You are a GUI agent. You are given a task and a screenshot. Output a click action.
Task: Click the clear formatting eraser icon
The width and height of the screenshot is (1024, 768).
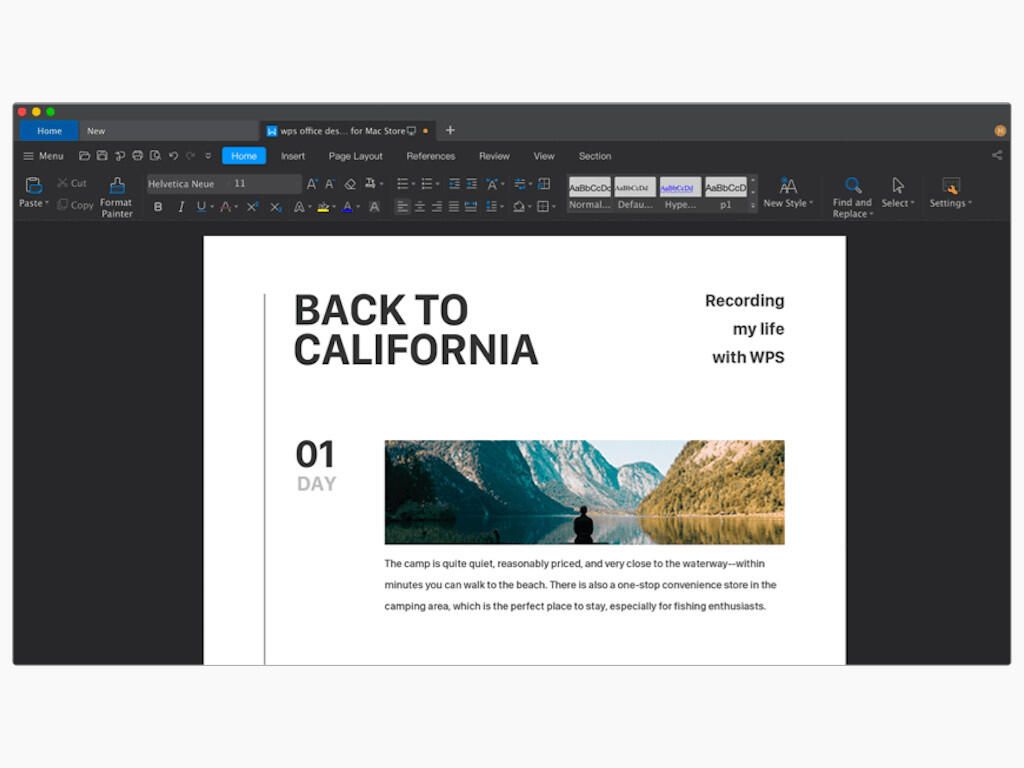[350, 184]
